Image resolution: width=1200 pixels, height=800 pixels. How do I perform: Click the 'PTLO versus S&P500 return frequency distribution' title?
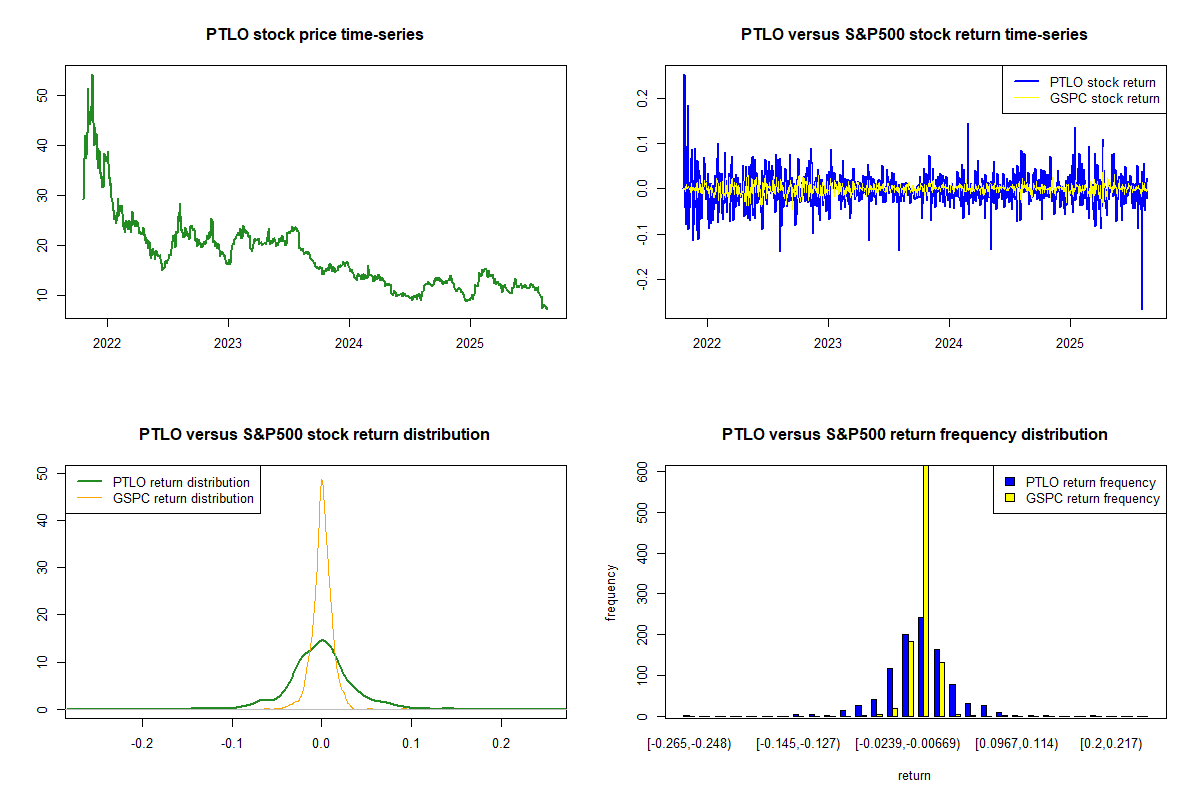914,435
